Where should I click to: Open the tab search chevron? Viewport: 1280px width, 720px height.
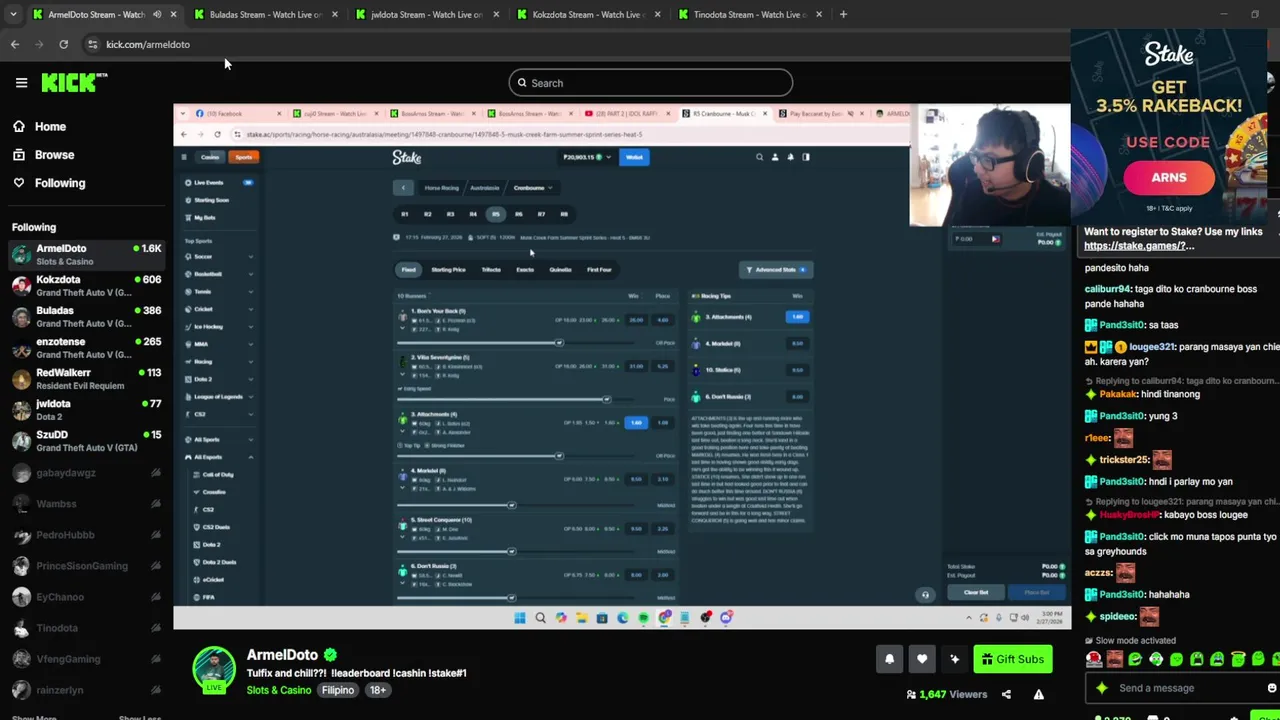click(13, 14)
